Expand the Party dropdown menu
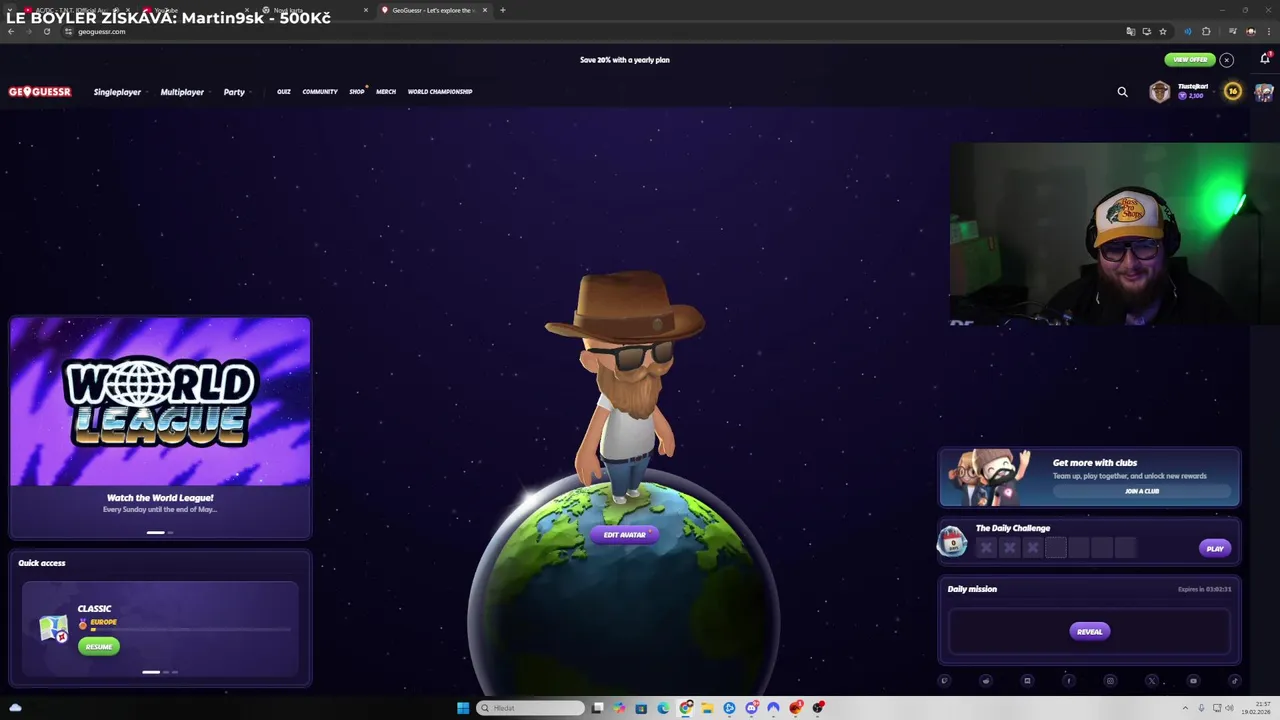The image size is (1280, 720). (x=236, y=92)
